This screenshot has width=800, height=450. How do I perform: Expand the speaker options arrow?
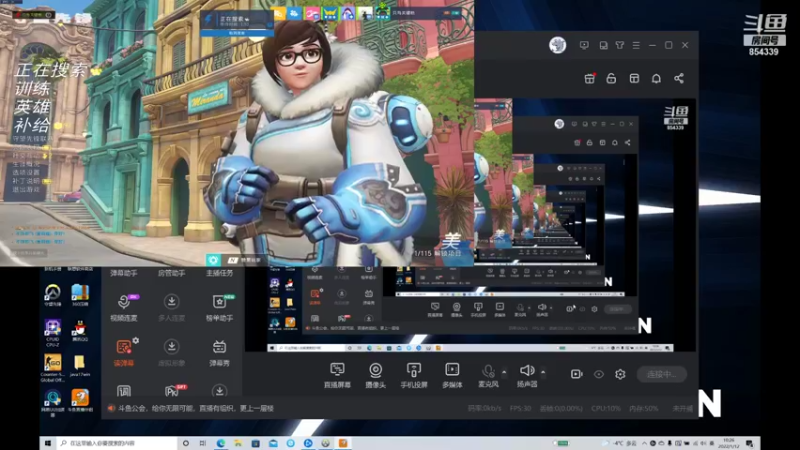(543, 372)
